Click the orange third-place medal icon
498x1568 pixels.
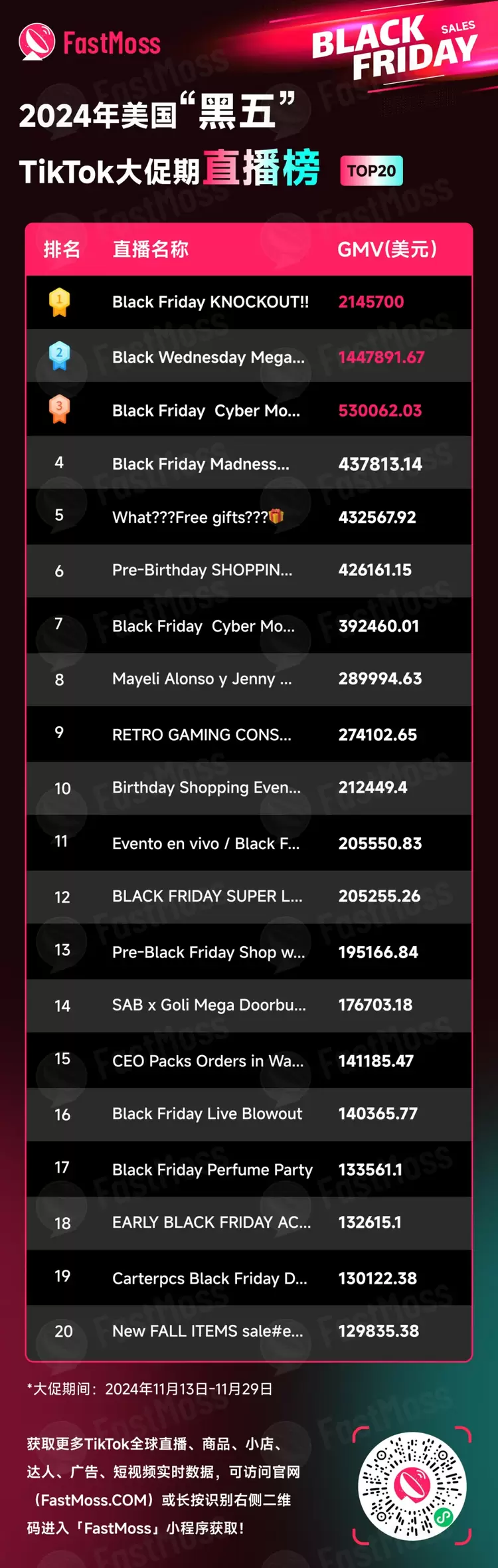coord(59,409)
